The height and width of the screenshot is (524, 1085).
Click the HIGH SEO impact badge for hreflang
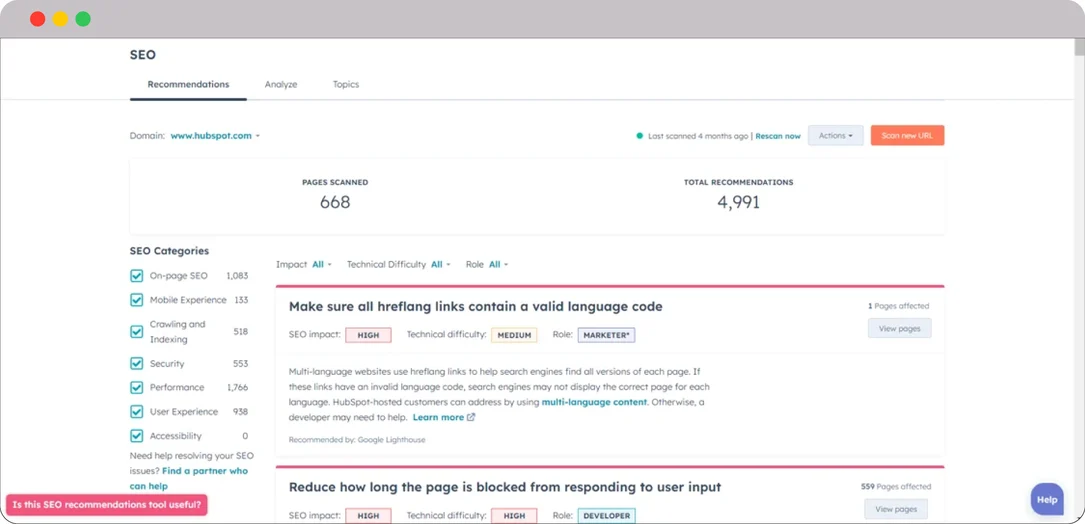[x=368, y=335]
